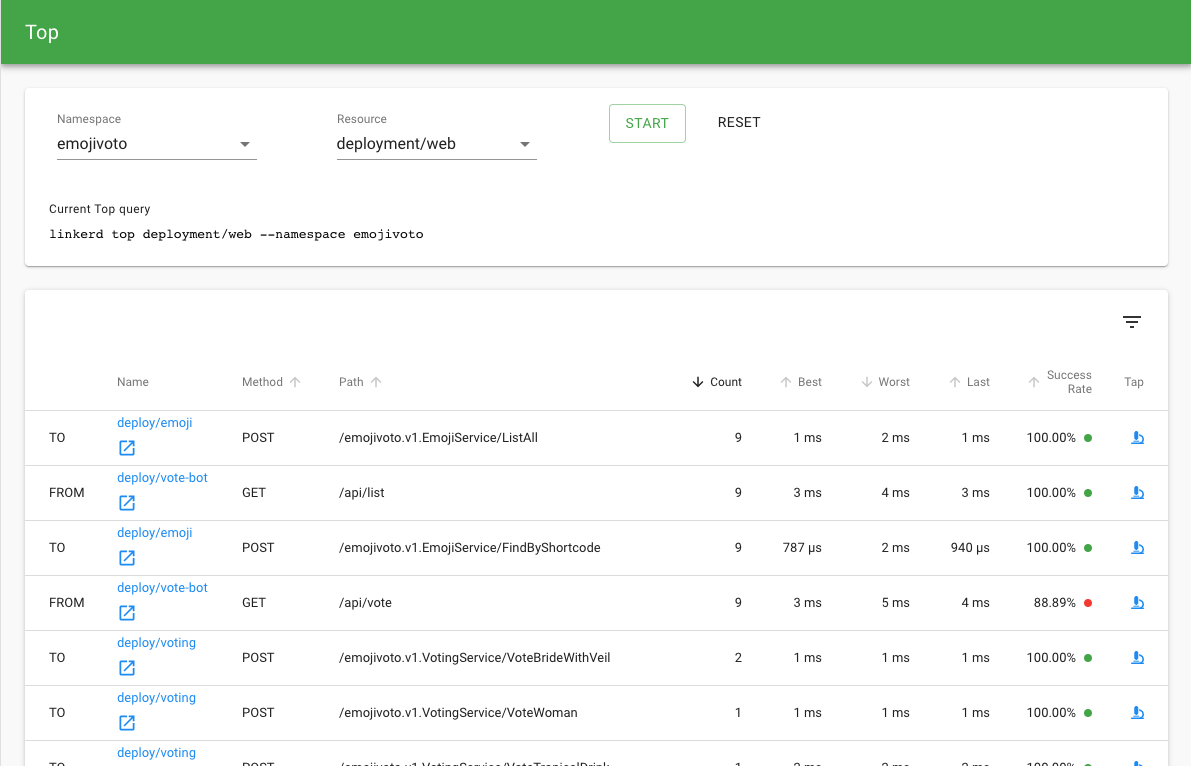
Task: Open deploy/voting link in VoteWoman row
Action: pyautogui.click(x=156, y=698)
